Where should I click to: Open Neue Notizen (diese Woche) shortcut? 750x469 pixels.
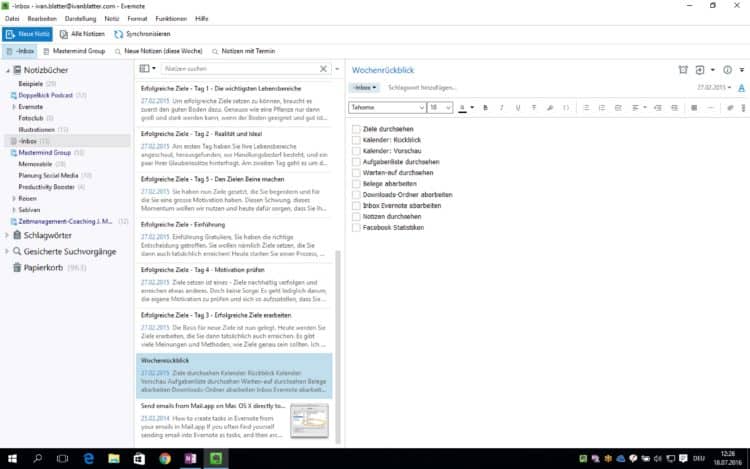[x=158, y=51]
